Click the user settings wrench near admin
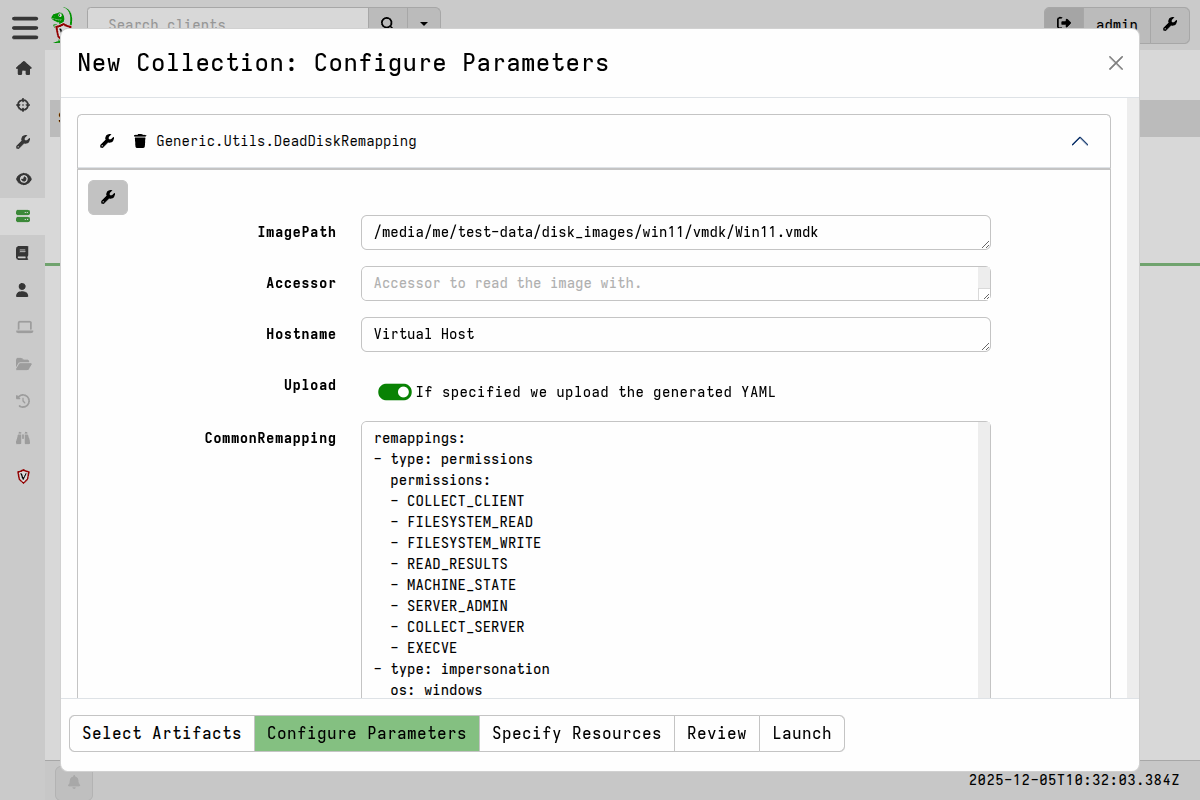 (x=1169, y=25)
